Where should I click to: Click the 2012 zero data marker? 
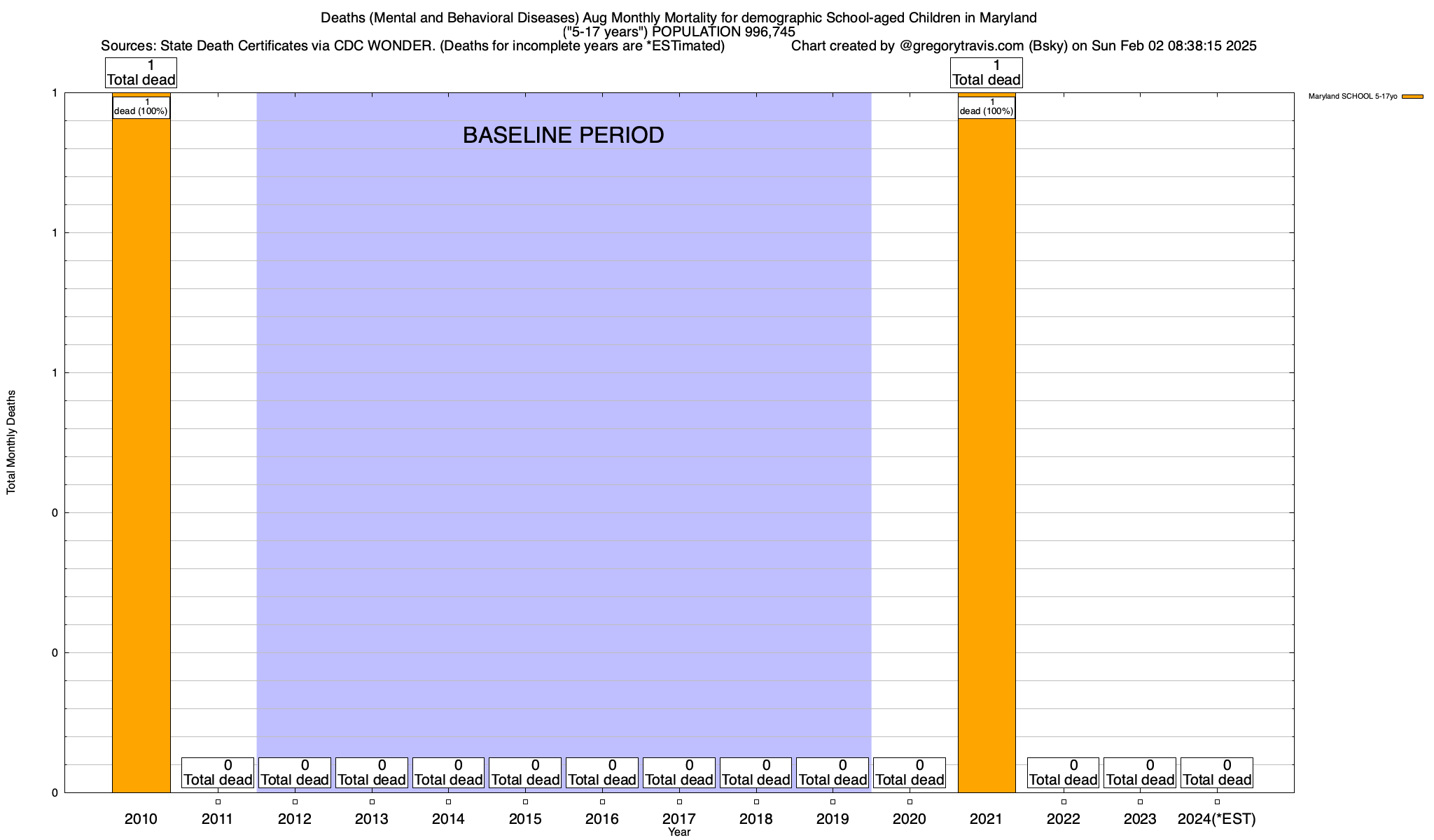[295, 801]
